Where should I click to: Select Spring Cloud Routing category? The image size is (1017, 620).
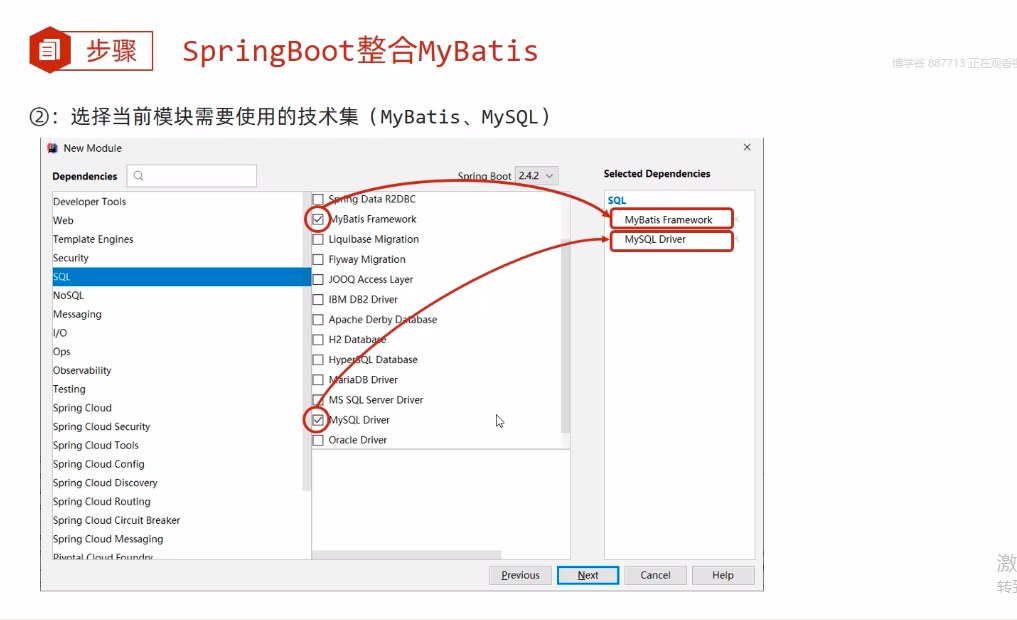[177, 503]
